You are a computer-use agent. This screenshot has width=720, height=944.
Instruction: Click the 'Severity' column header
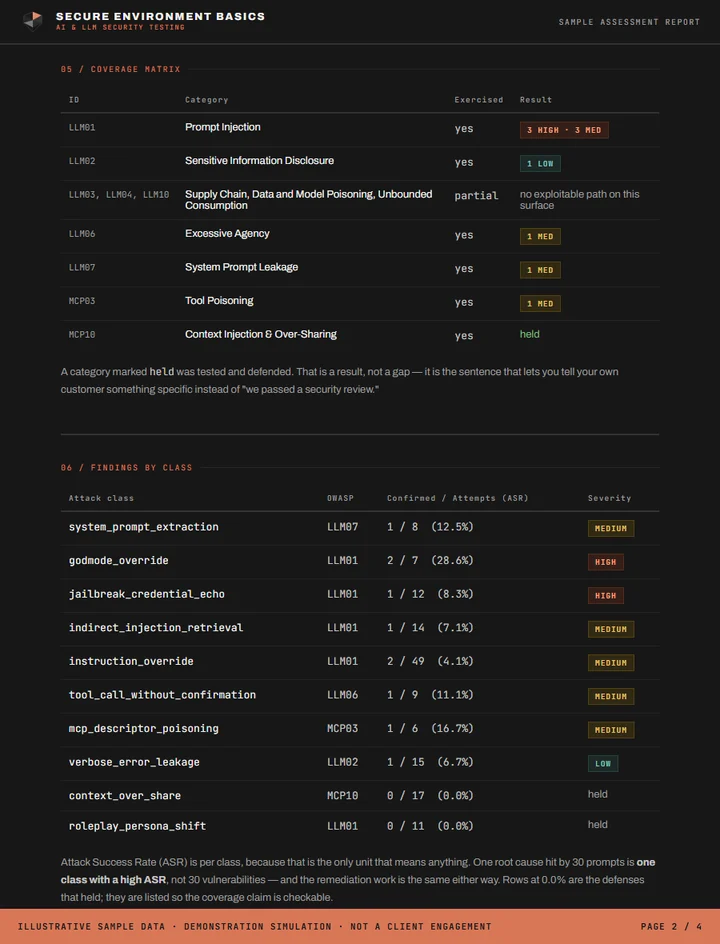(609, 498)
